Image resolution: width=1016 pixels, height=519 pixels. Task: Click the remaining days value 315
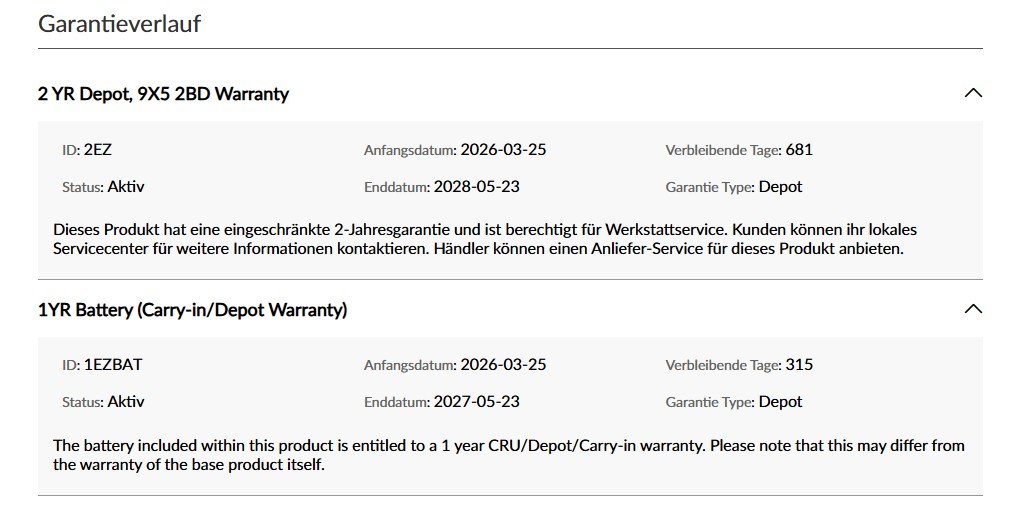tap(799, 365)
